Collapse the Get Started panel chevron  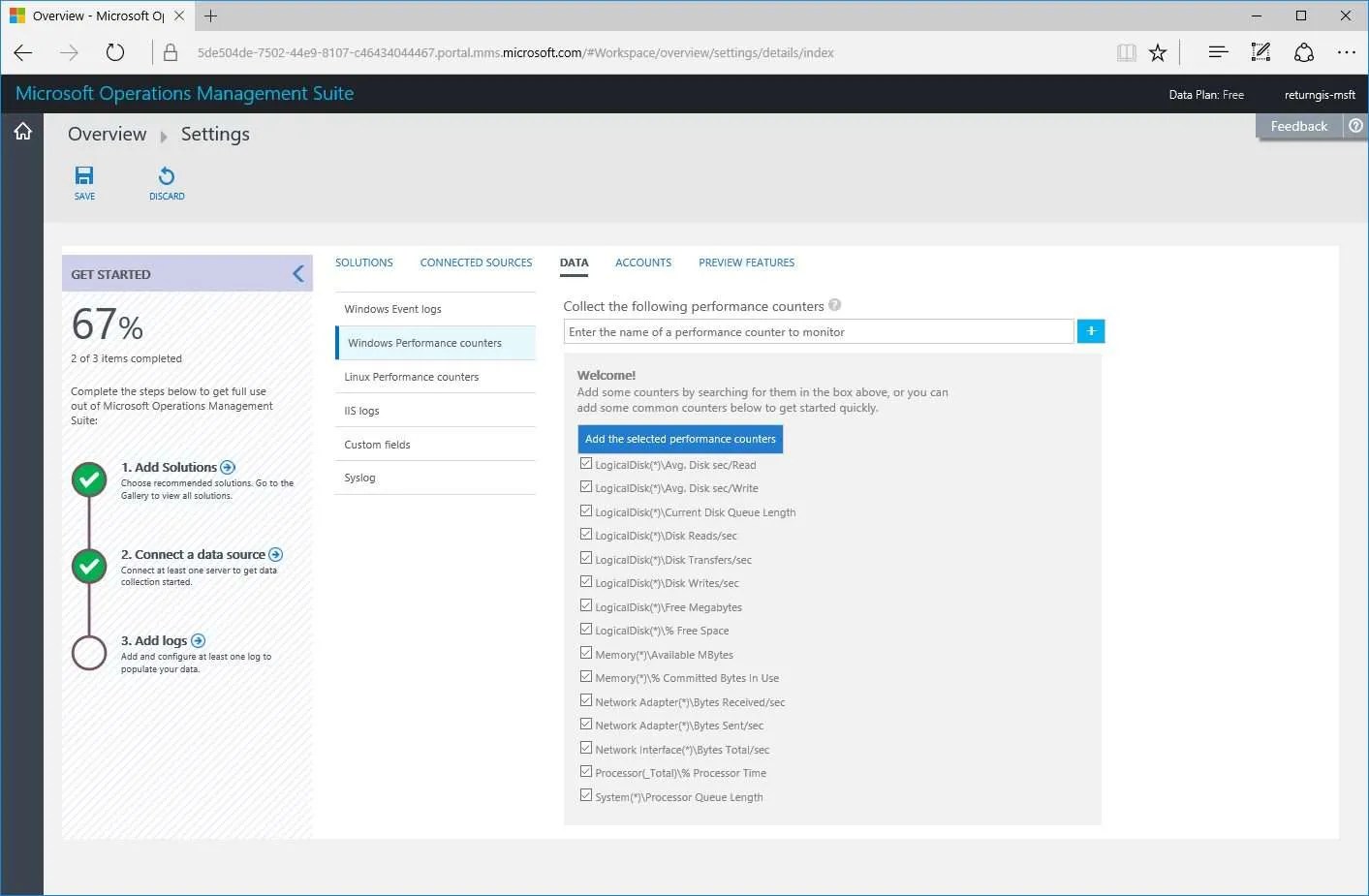[x=298, y=274]
